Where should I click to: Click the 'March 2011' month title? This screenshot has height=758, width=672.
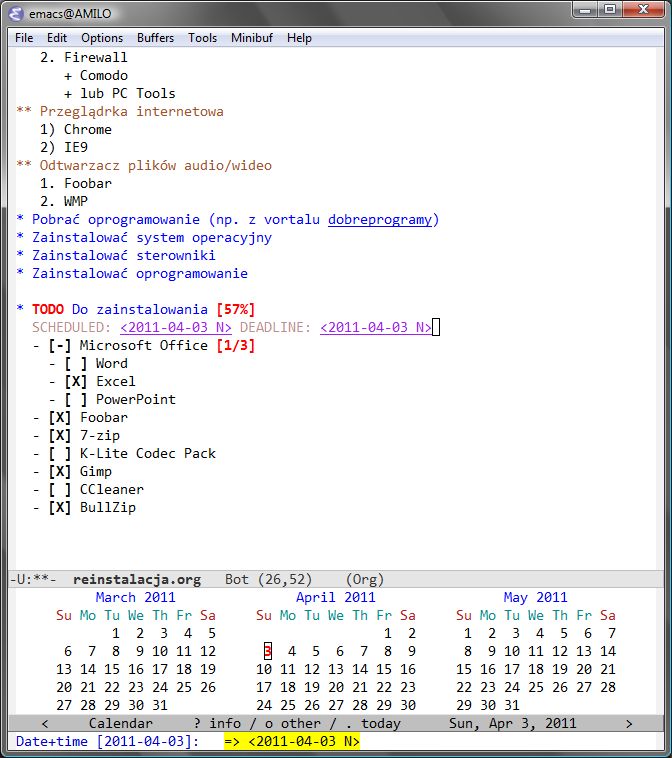(x=135, y=597)
